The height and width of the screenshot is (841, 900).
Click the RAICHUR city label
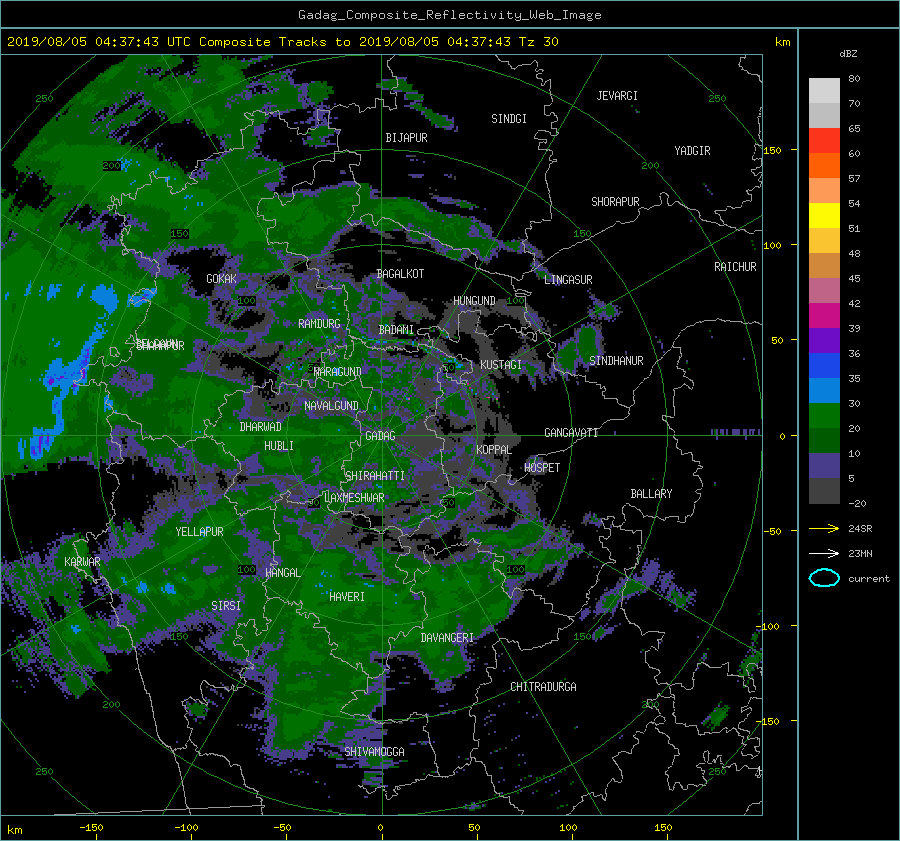[x=735, y=267]
